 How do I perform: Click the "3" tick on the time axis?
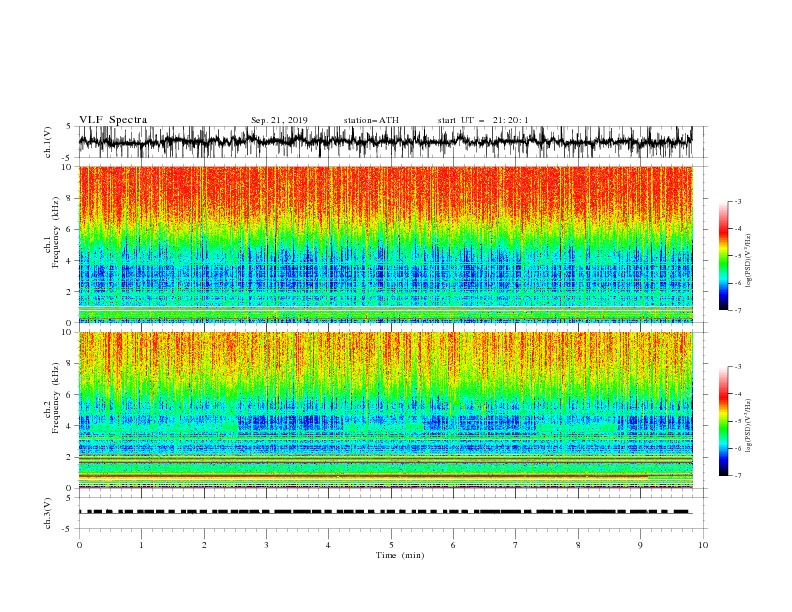click(x=266, y=545)
